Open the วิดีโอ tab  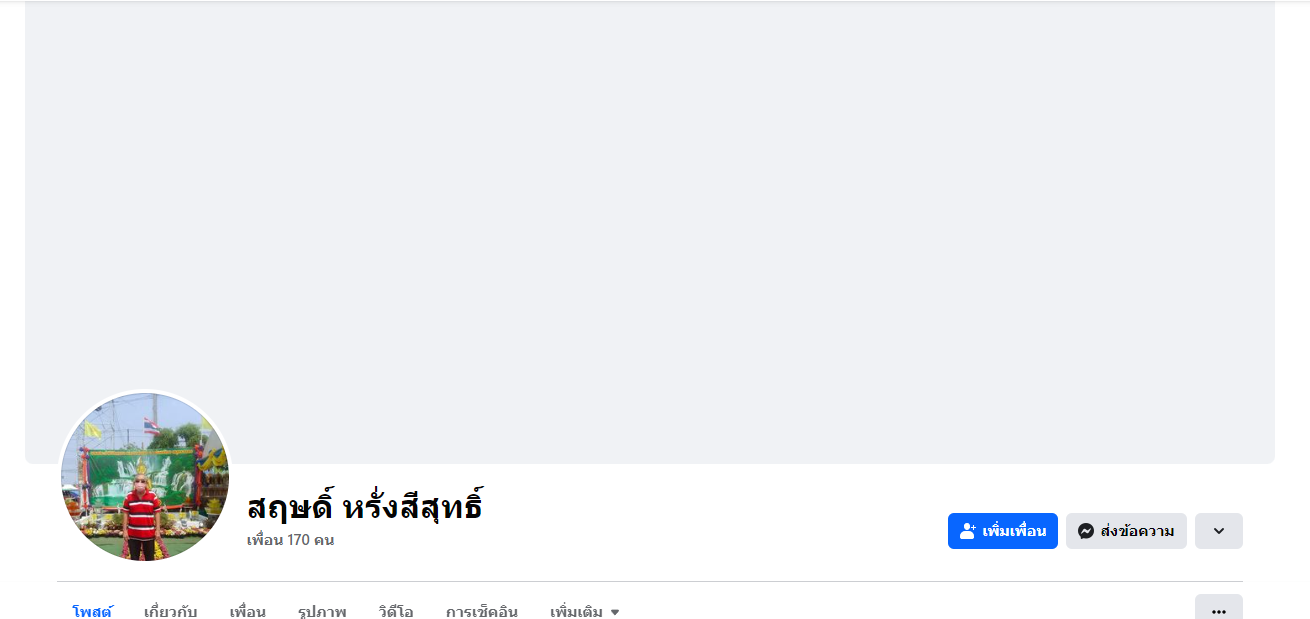[x=396, y=610]
